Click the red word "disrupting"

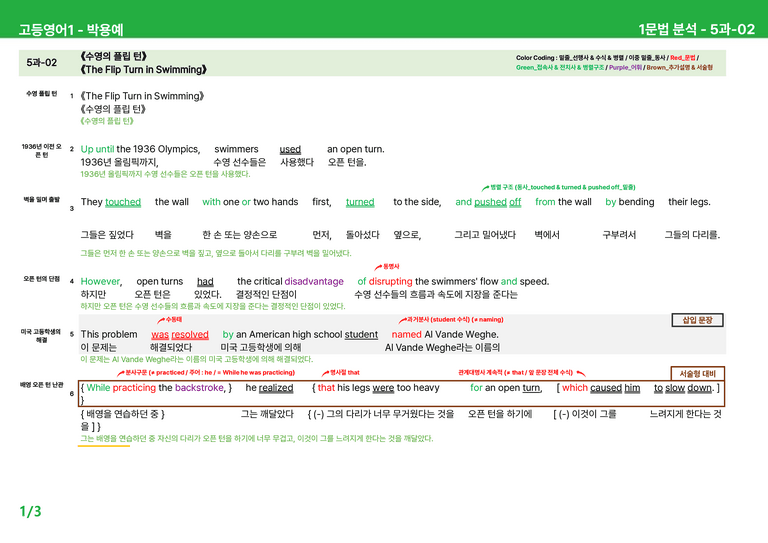click(x=390, y=282)
